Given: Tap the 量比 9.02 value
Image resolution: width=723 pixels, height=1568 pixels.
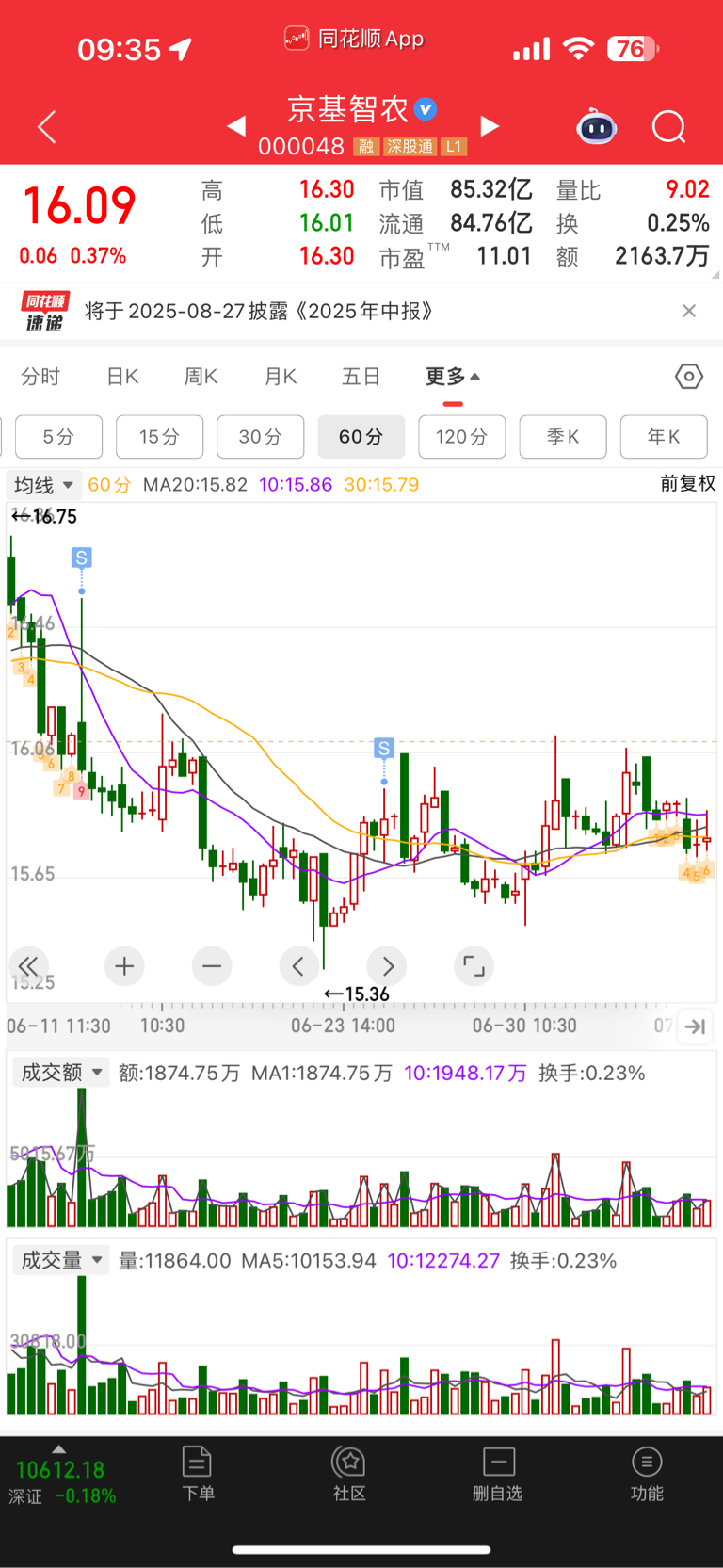Looking at the screenshot, I should coord(687,190).
